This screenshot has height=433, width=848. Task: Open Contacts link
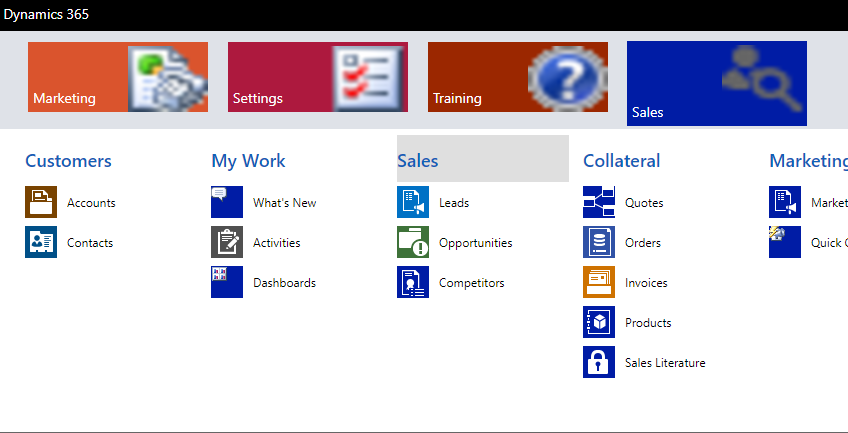coord(90,243)
